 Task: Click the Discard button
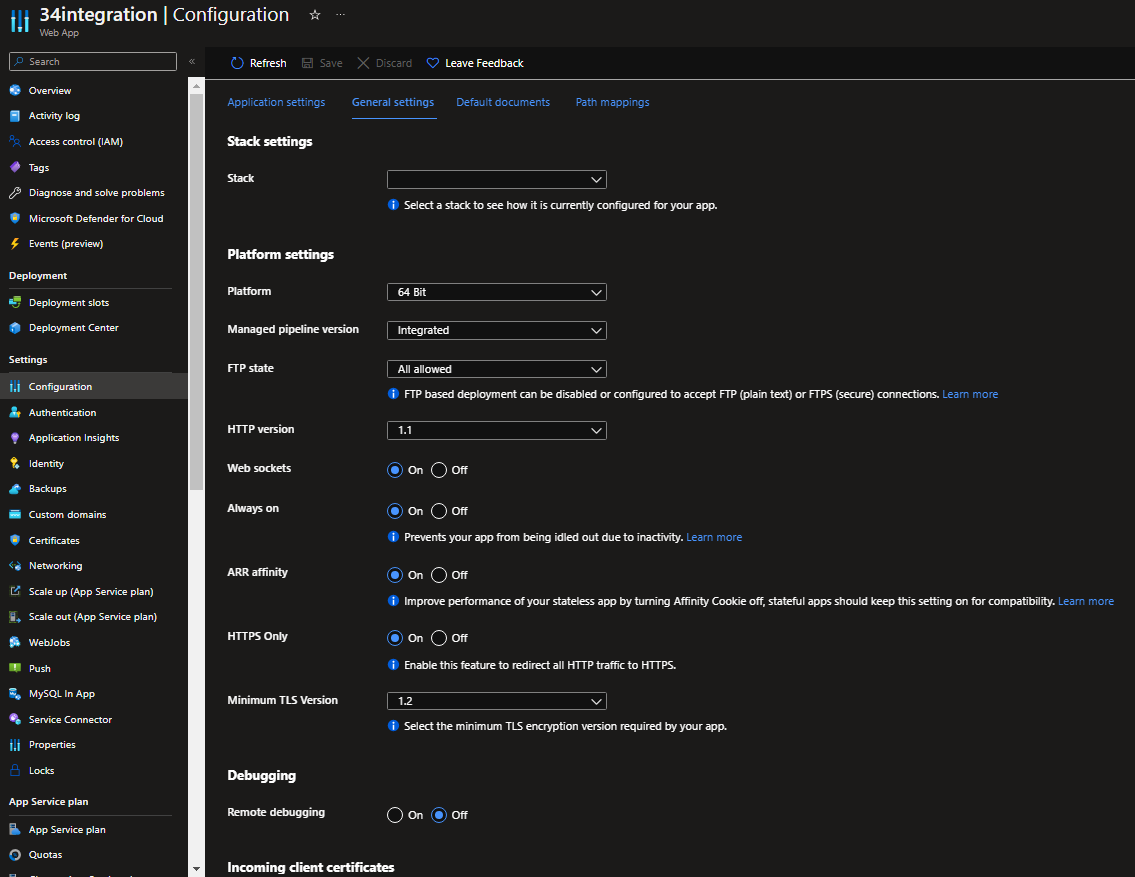coord(384,63)
